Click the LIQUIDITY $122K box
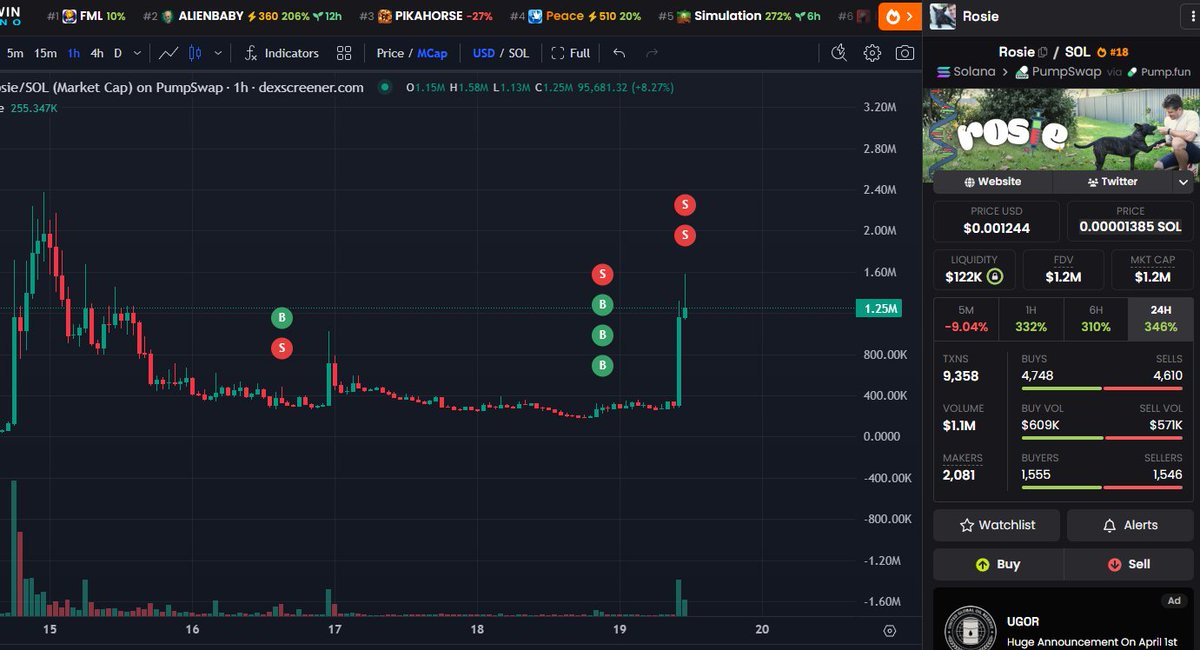This screenshot has width=1200, height=650. (x=974, y=269)
